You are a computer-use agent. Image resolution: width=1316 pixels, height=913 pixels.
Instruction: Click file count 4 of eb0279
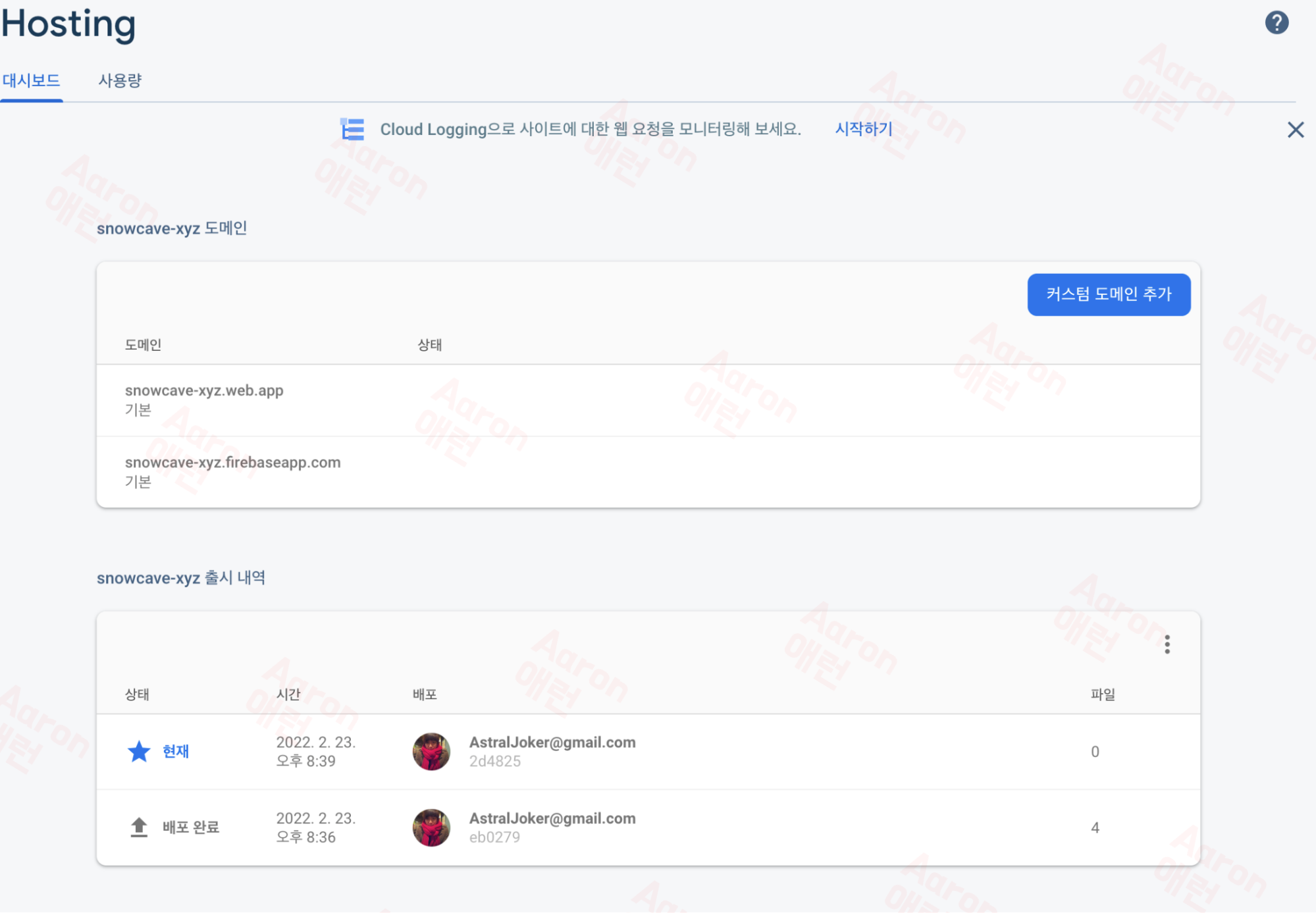(x=1095, y=827)
